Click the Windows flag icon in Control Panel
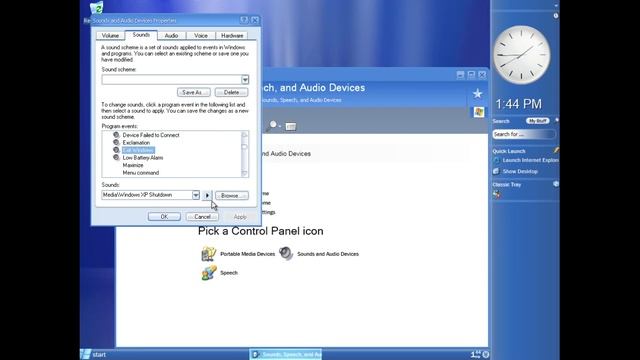Viewport: 640px width, 360px height. tap(479, 112)
